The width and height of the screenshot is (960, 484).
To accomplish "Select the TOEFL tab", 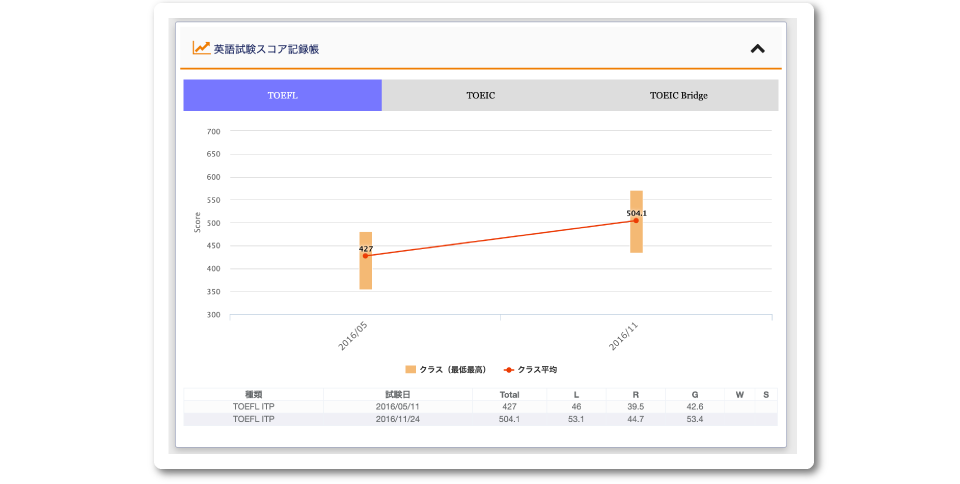I will (282, 95).
